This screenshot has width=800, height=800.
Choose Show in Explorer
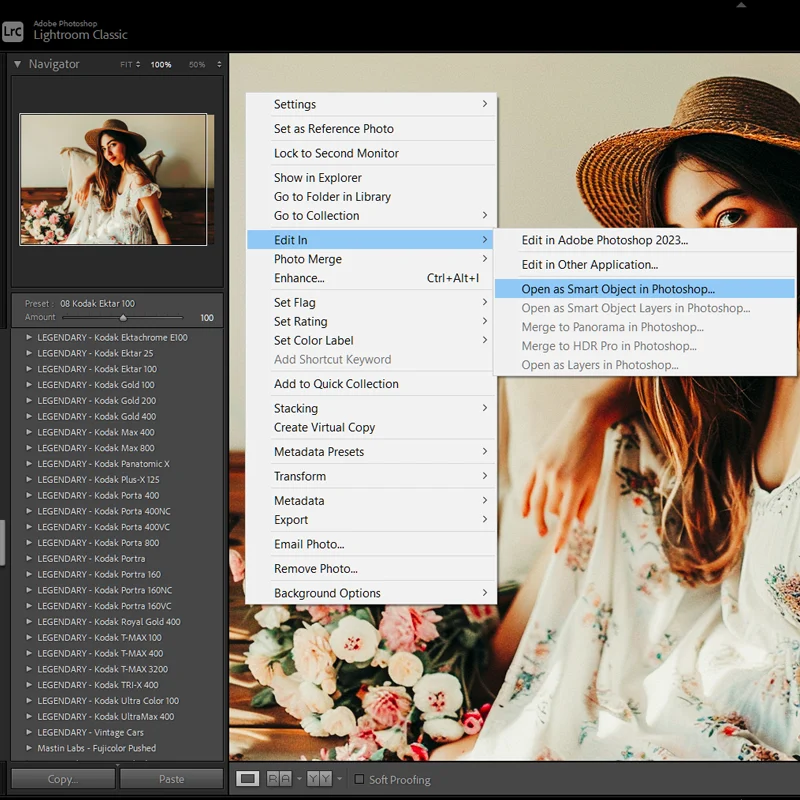(x=371, y=178)
